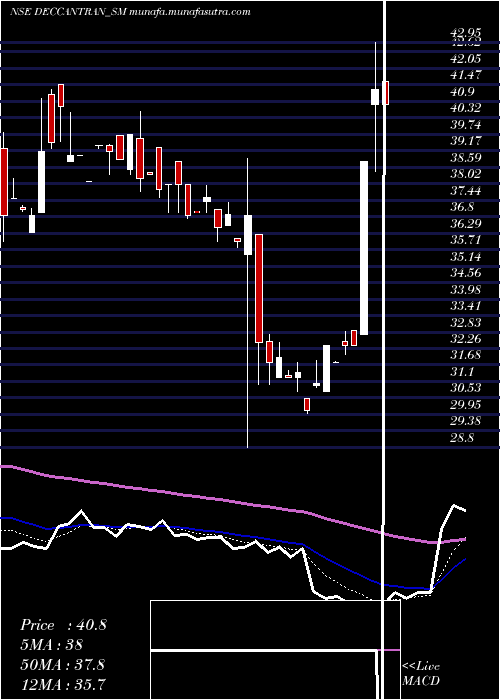Select the 50MA : 37.8 readout
Screen dimensions: 500x700
(x=62, y=665)
